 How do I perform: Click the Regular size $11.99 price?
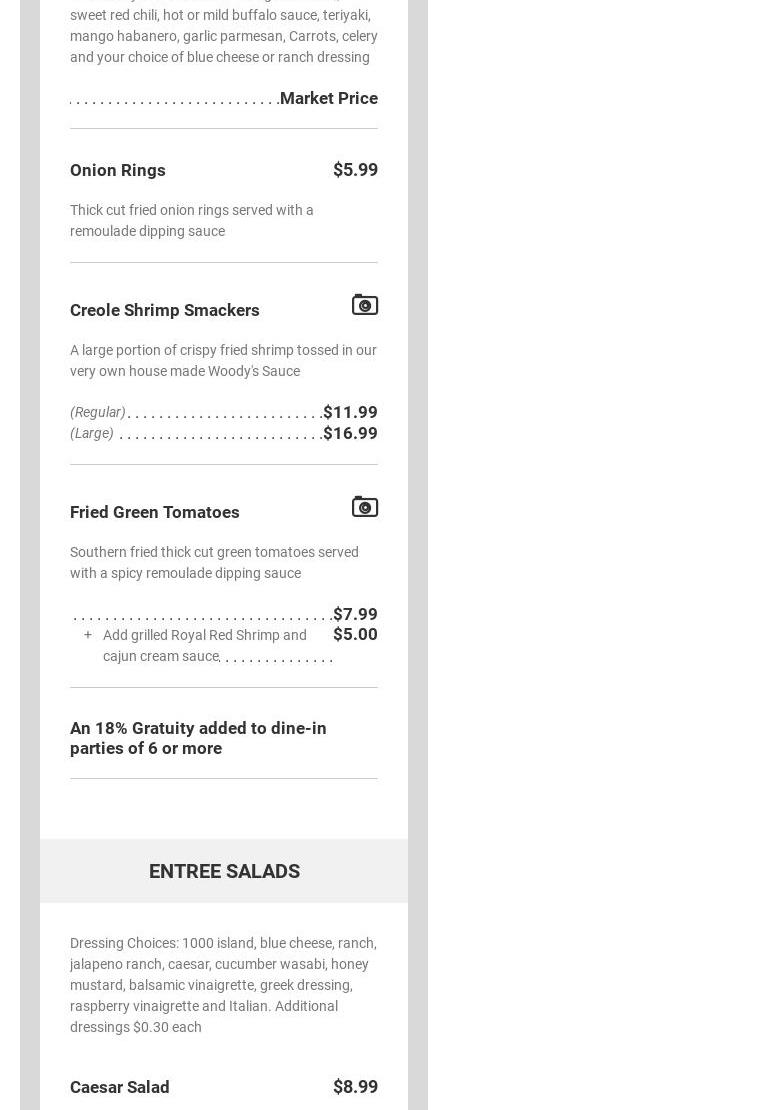(350, 412)
